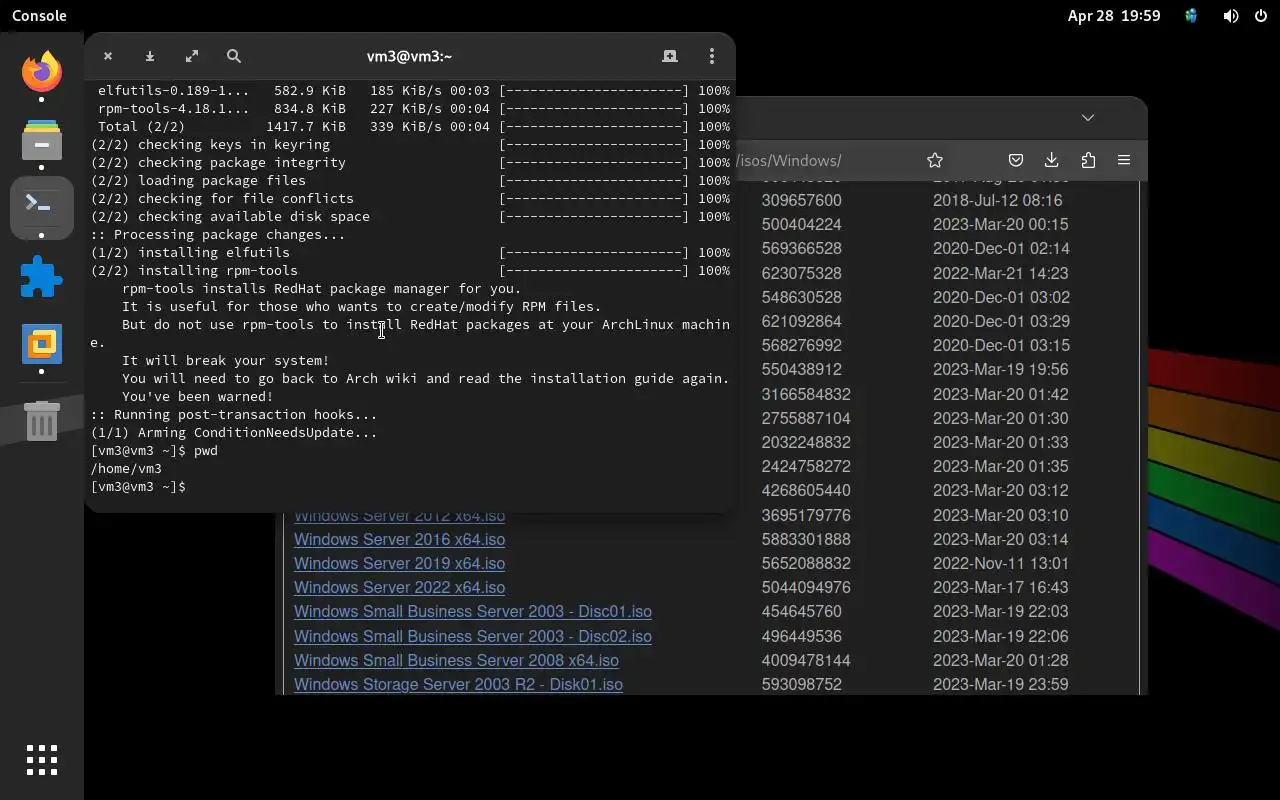Open Windows Small Business Server 2003 - Disc02.iso
This screenshot has height=800, width=1280.
coord(472,636)
